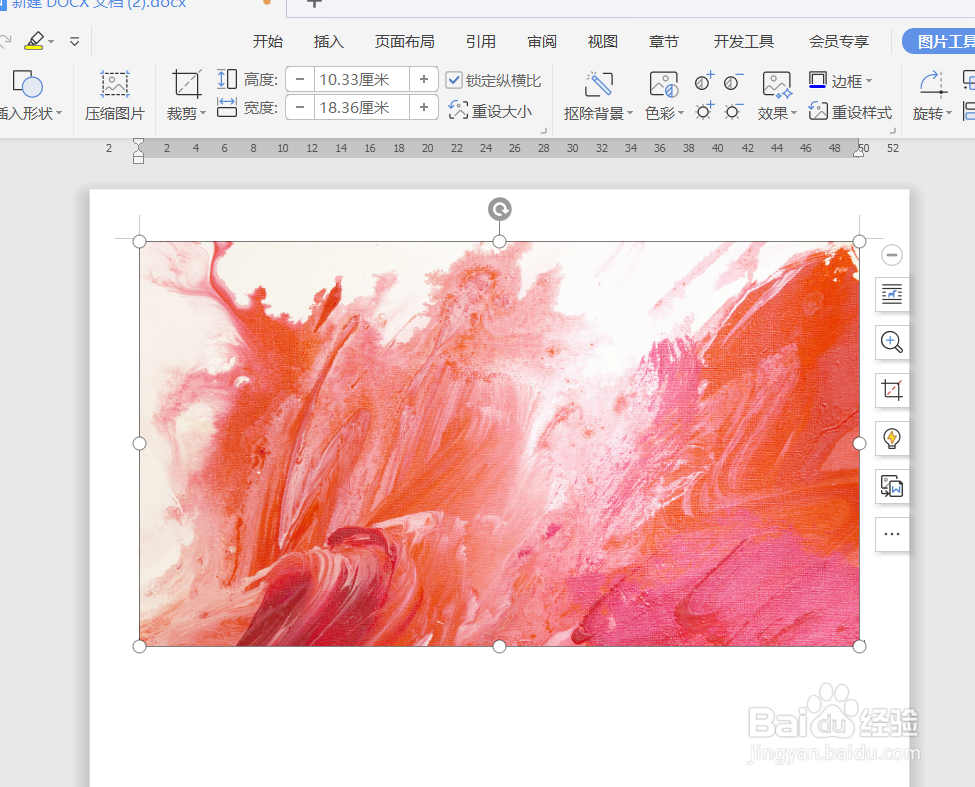Click the height field showing 10.33厘米
This screenshot has height=787, width=975.
(361, 80)
